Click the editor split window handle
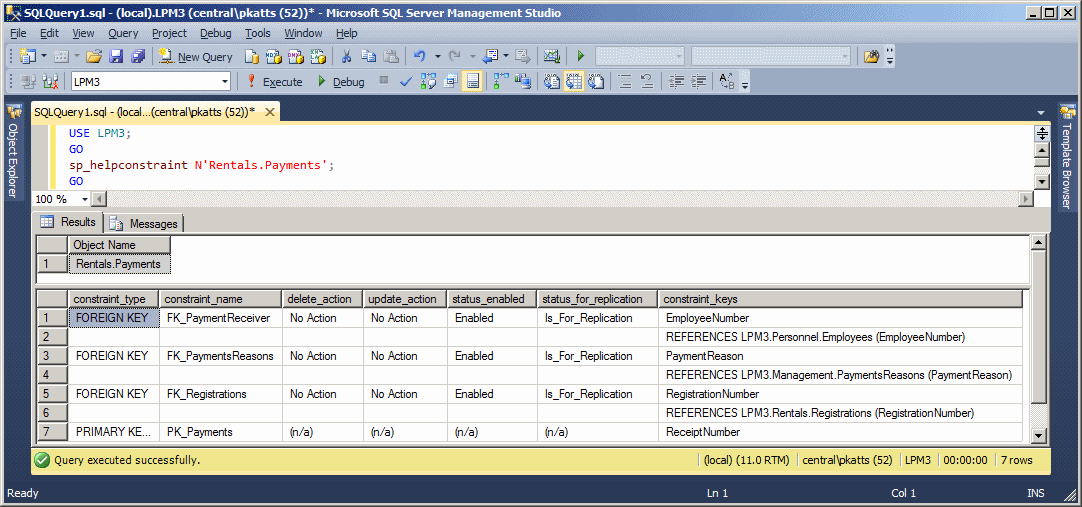Screen dimensions: 1082x507 pyautogui.click(x=1042, y=133)
